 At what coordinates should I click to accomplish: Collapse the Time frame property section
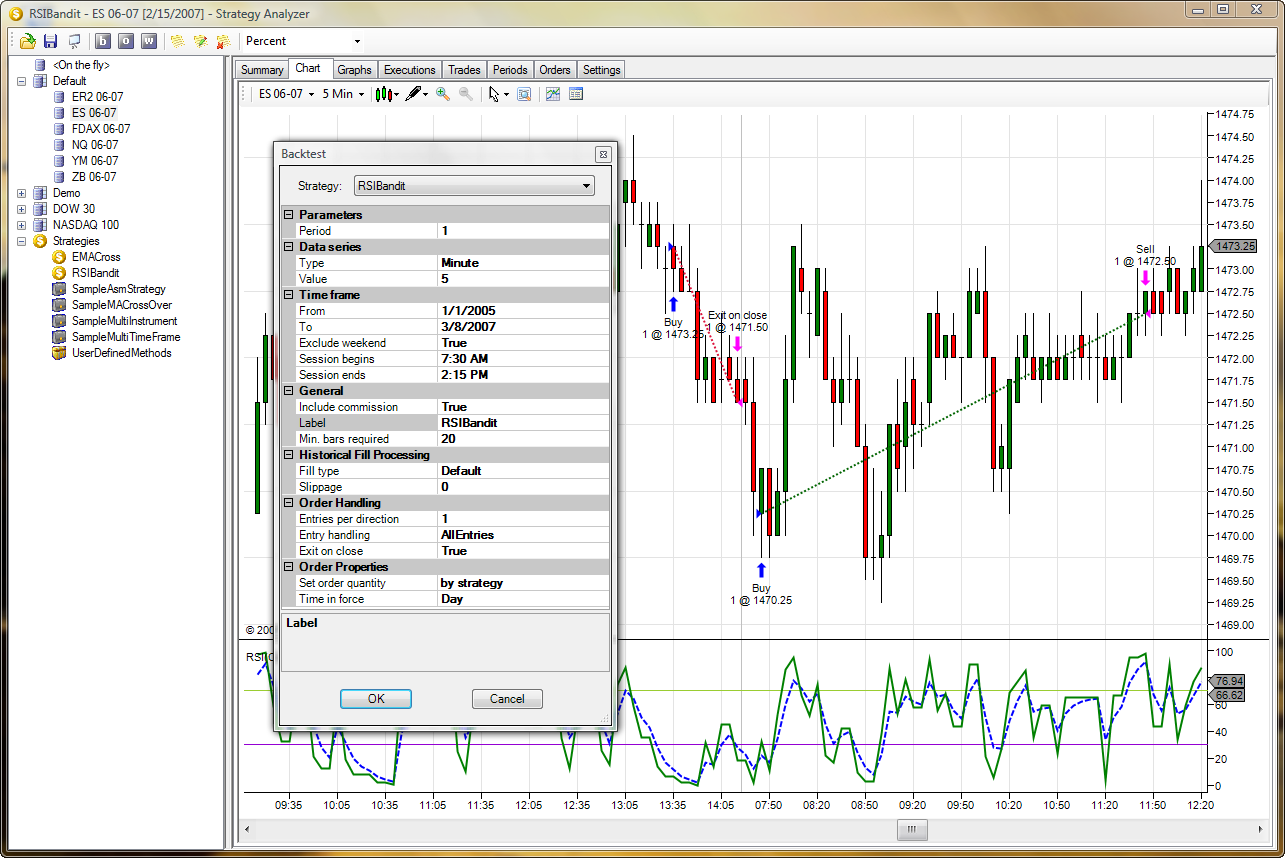(x=289, y=295)
